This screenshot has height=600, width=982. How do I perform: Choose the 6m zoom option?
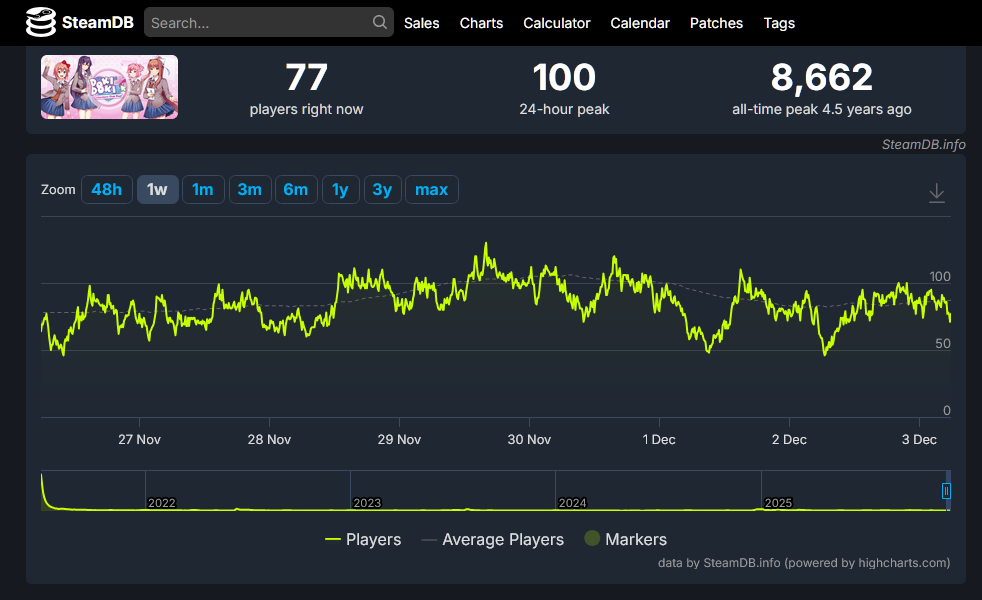tap(296, 190)
